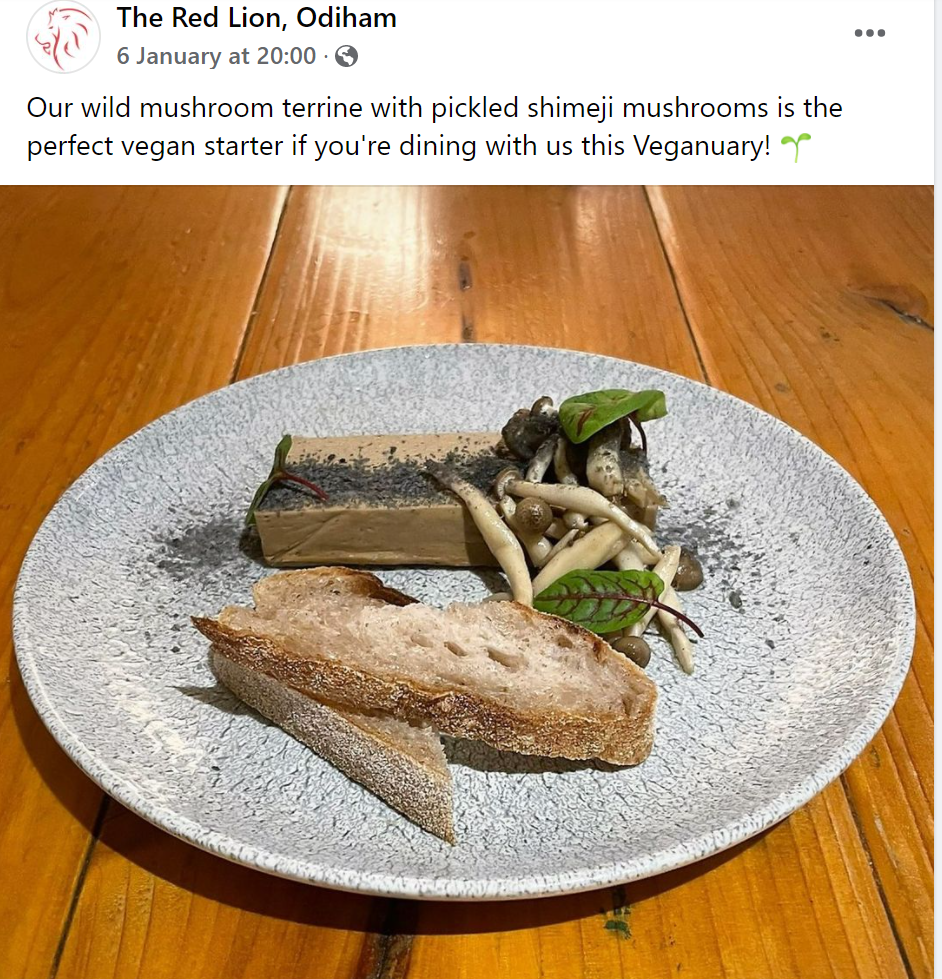This screenshot has width=942, height=979.
Task: Click the seedling emoji in post text
Action: click(795, 147)
